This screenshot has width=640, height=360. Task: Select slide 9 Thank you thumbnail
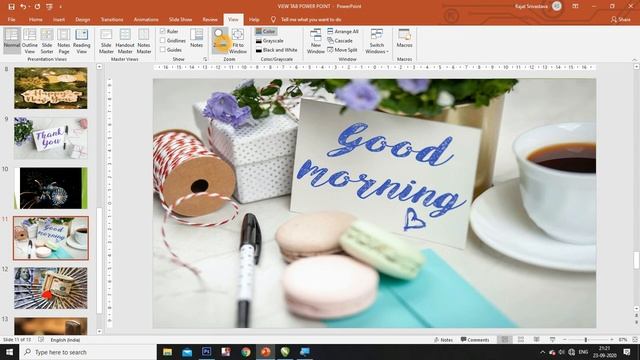click(x=51, y=138)
